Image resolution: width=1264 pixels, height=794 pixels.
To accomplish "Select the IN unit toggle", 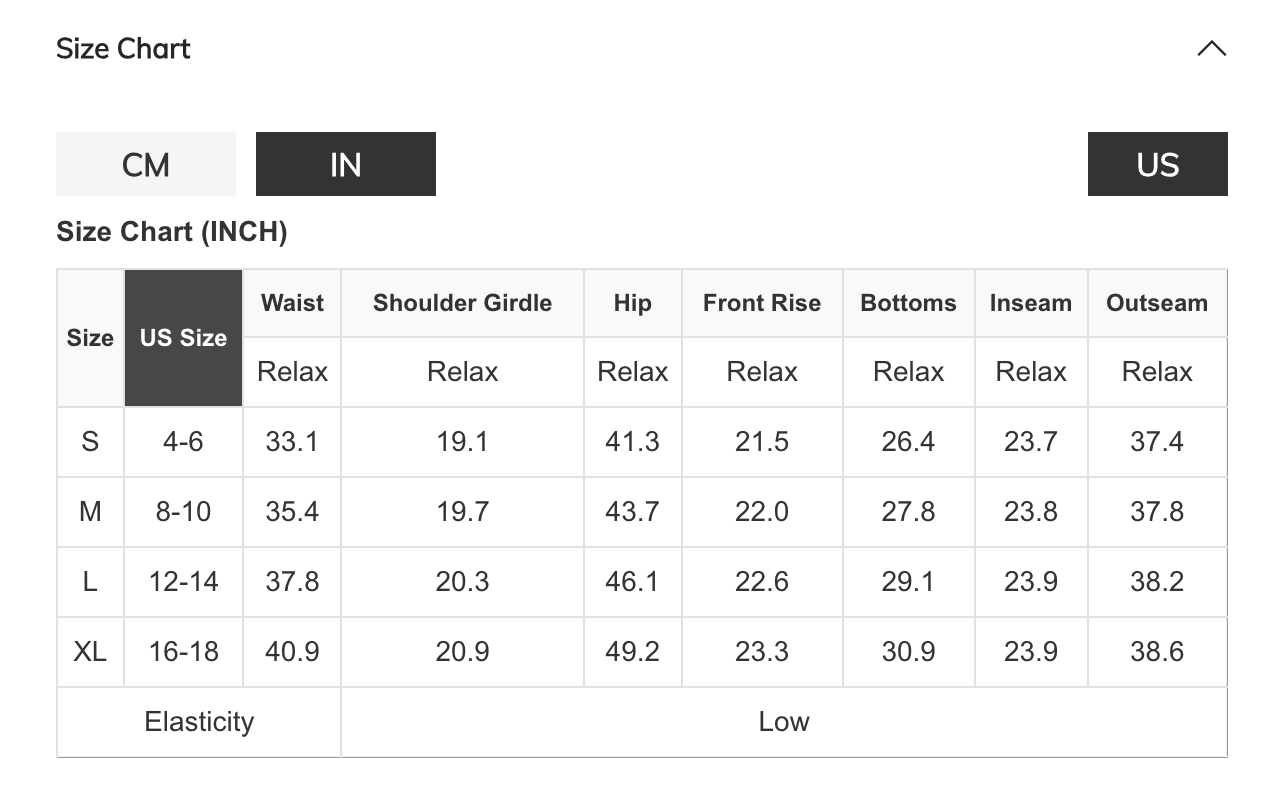I will 346,164.
